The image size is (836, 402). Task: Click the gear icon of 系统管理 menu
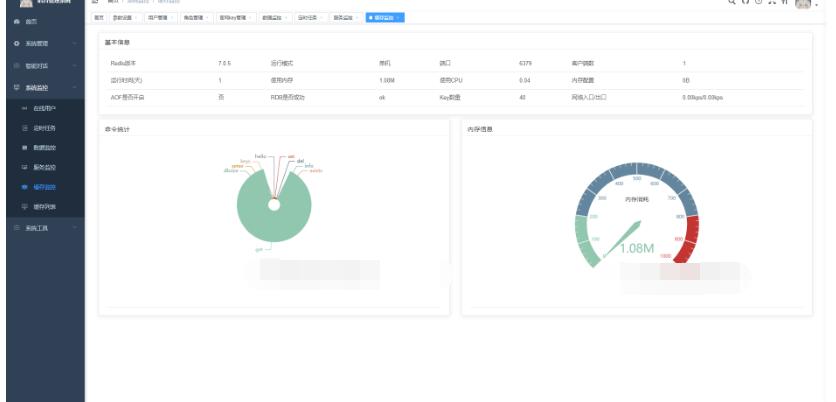click(17, 43)
